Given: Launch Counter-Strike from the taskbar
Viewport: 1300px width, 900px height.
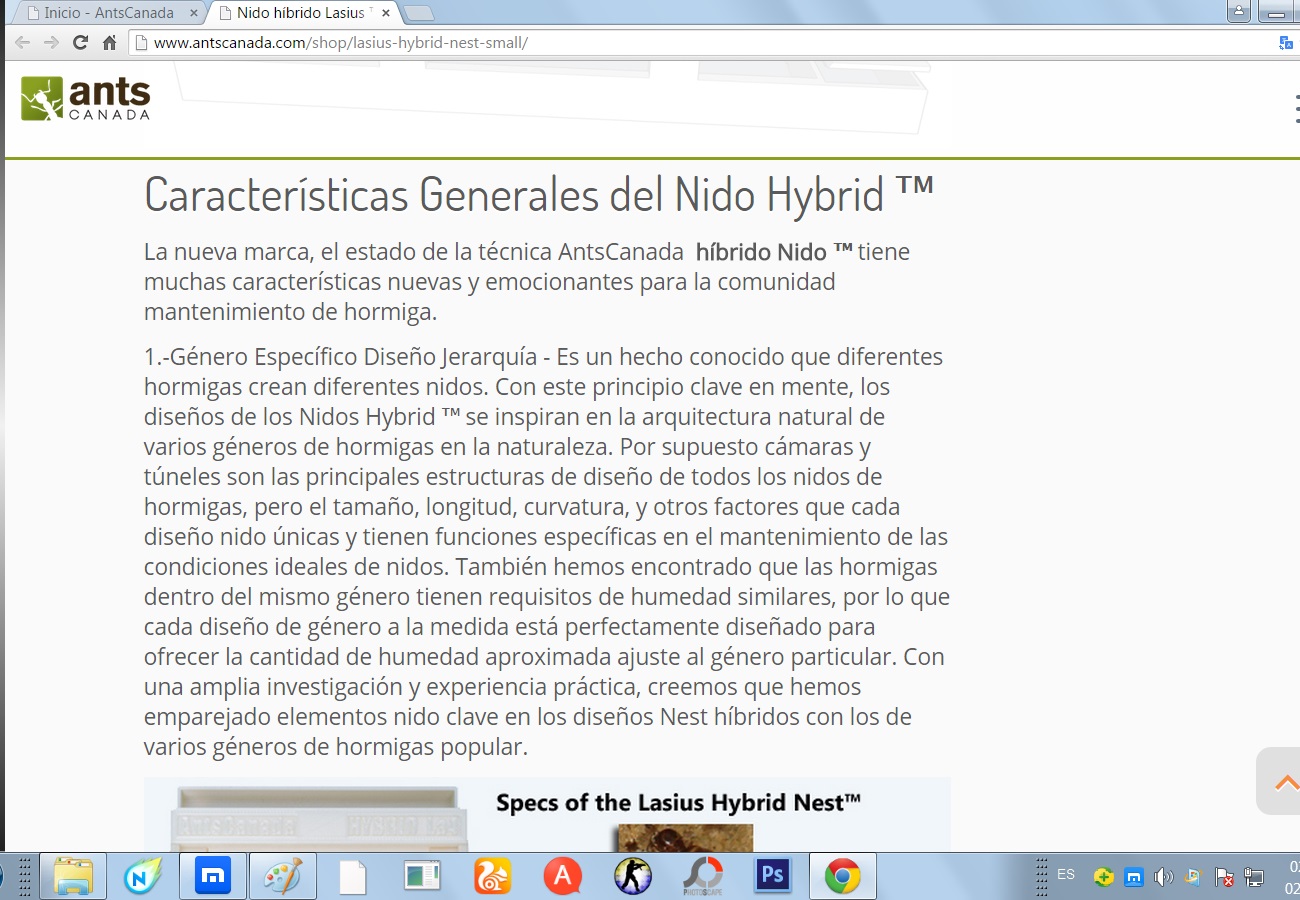Looking at the screenshot, I should (x=633, y=877).
